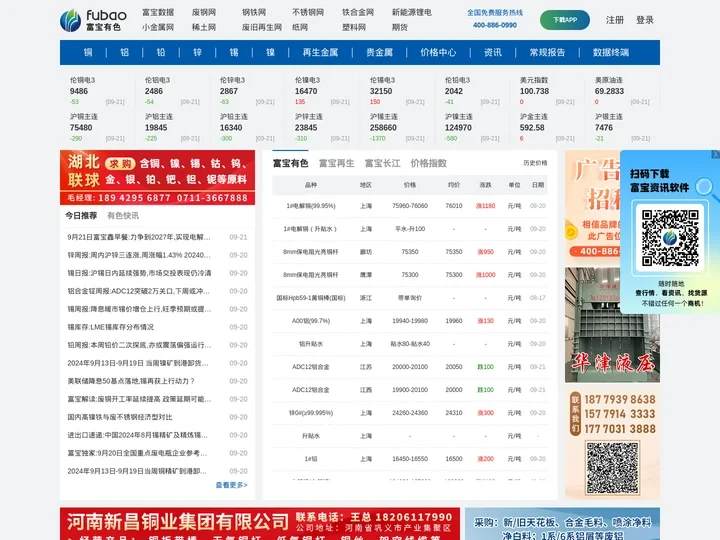
Task: Switch to the 富宝长江 price tab
Action: click(382, 163)
